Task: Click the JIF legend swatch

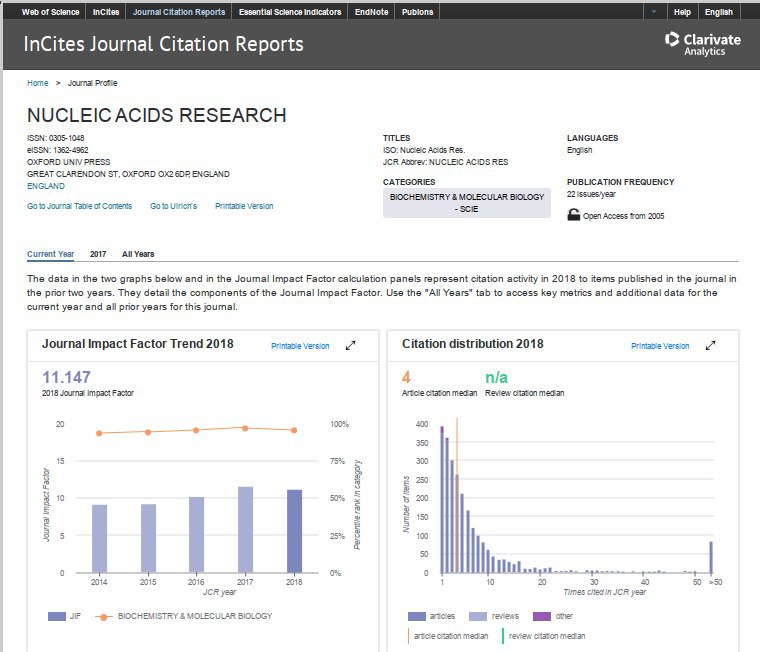Action: coord(57,616)
